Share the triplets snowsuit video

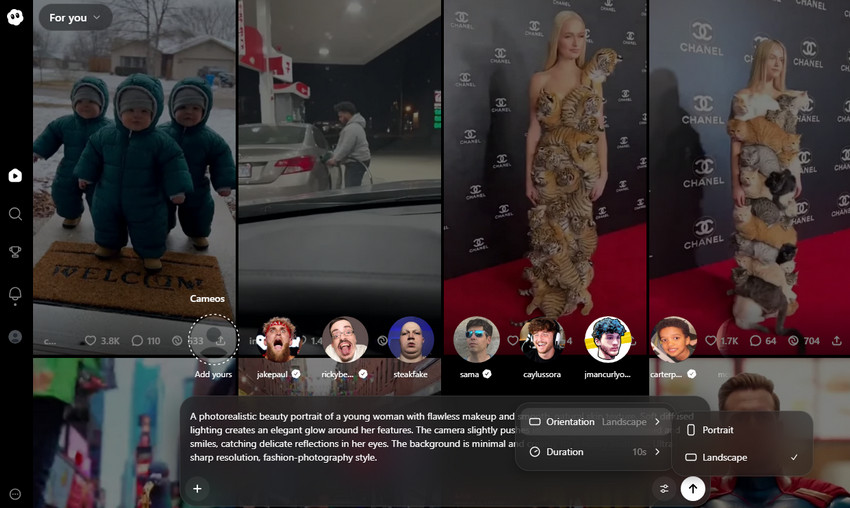coord(221,340)
